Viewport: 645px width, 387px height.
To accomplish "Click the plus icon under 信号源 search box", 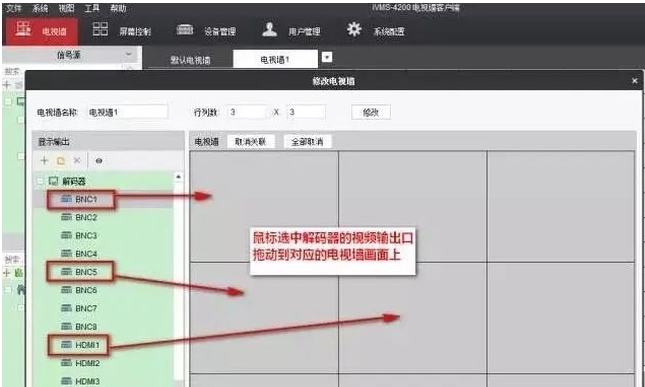I will pos(7,85).
